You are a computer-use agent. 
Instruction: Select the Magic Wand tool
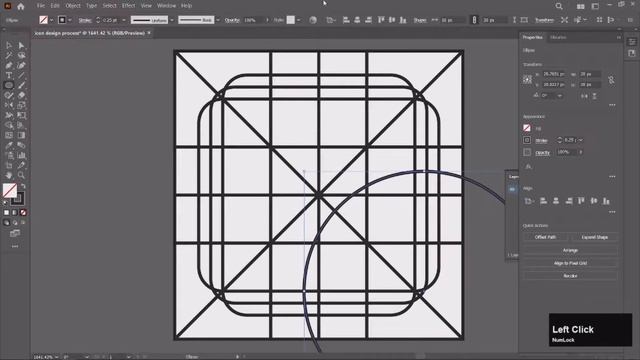[x=9, y=55]
